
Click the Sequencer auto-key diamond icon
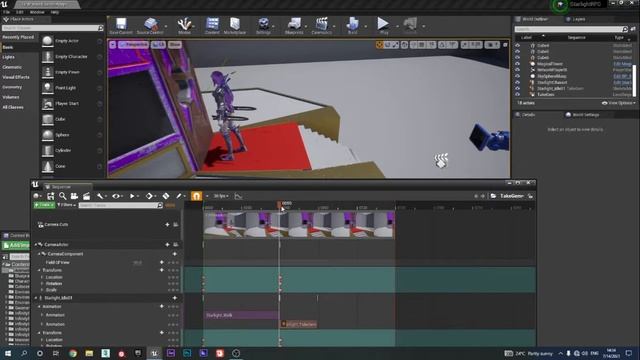[166, 196]
